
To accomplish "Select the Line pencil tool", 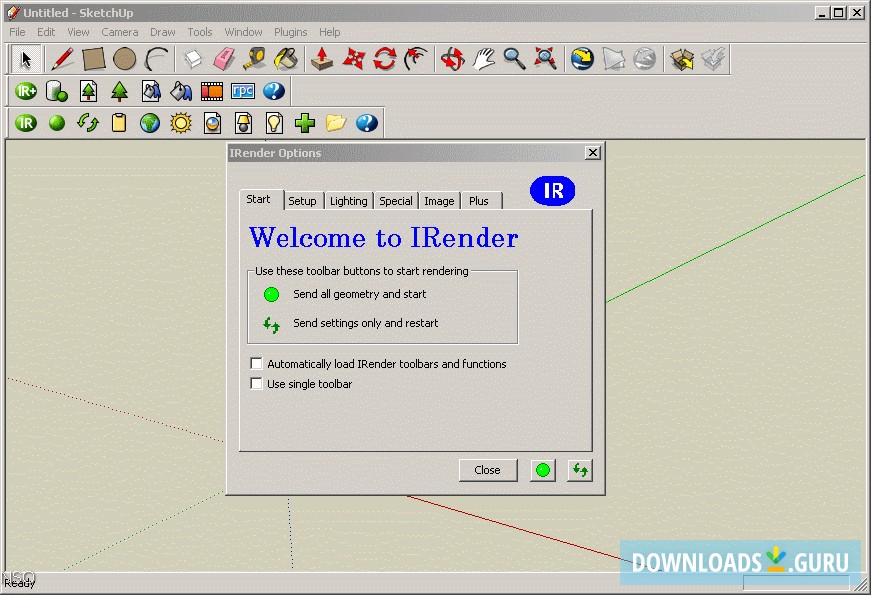I will tap(62, 59).
